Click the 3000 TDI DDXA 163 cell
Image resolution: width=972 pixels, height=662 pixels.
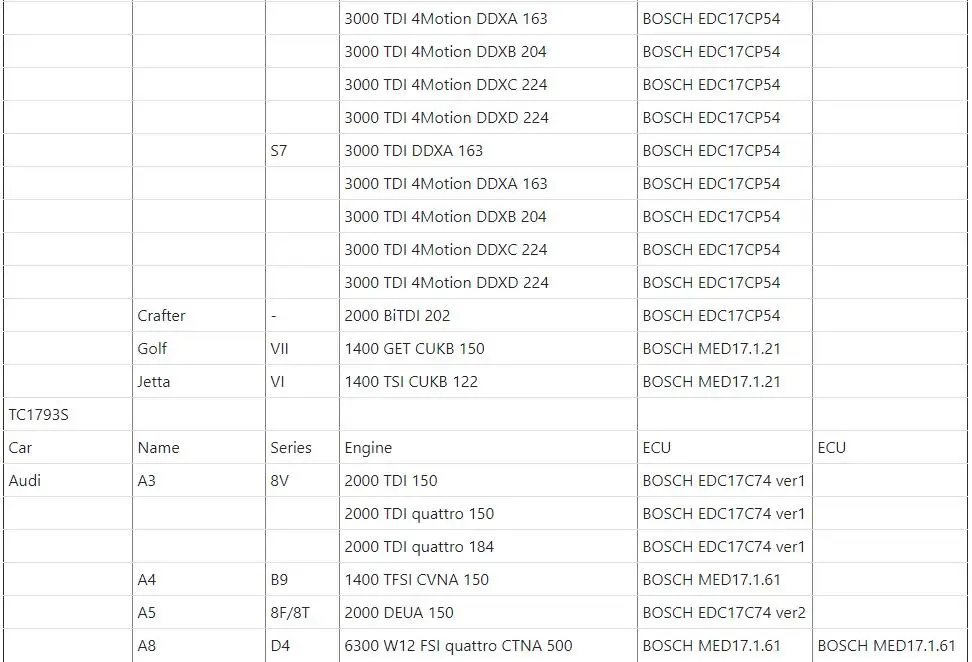[488, 151]
